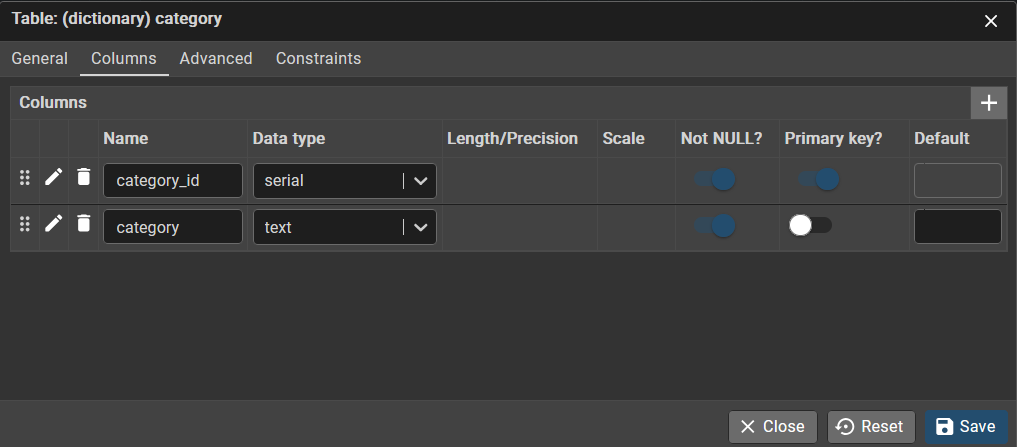
Task: Toggle Not NULL for category column
Action: [715, 226]
